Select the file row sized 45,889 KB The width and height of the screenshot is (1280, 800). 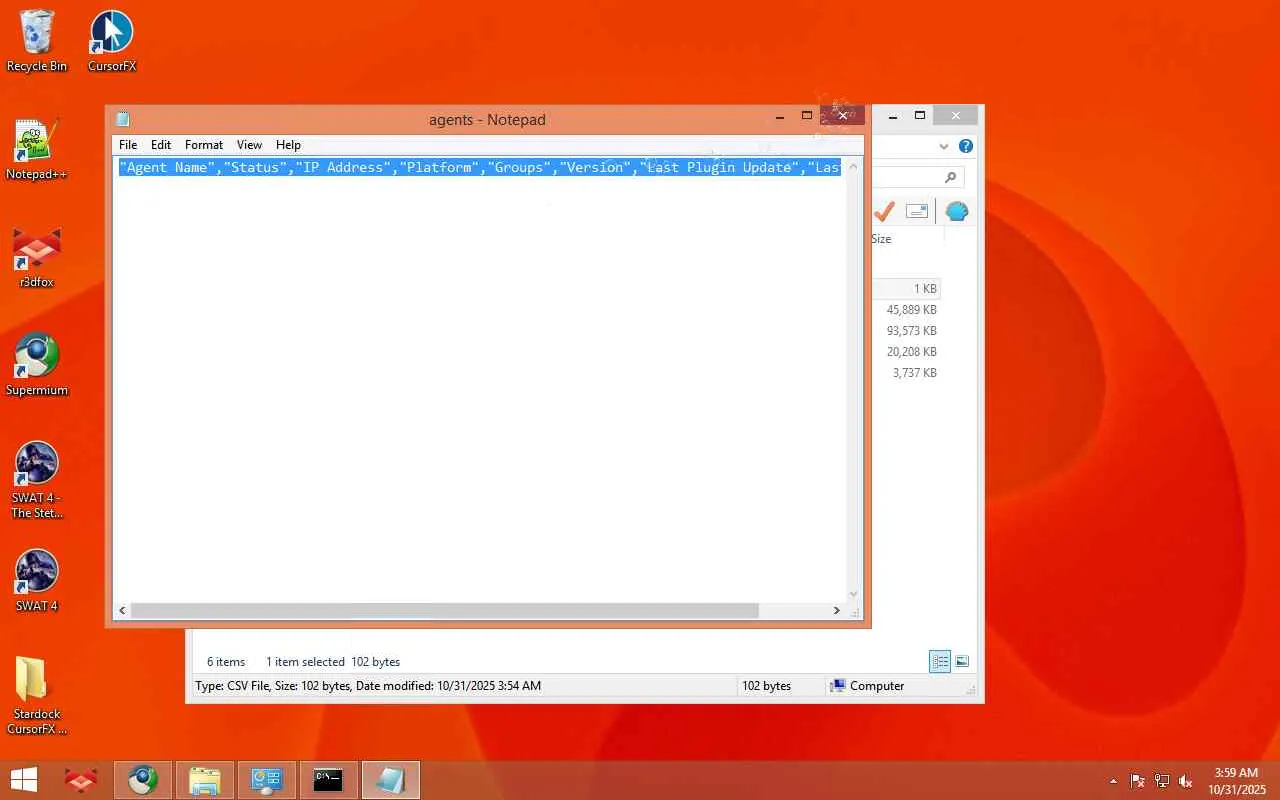pyautogui.click(x=906, y=310)
